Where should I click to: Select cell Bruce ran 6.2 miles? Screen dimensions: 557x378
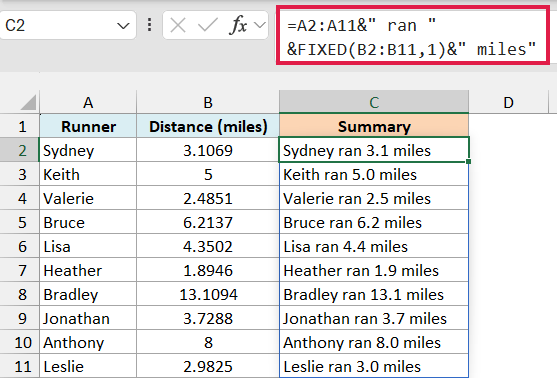pyautogui.click(x=374, y=222)
